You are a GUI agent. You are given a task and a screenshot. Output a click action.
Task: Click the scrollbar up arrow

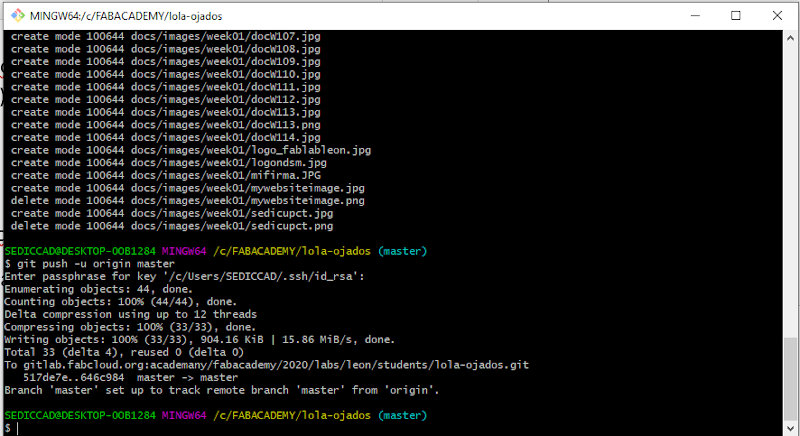(x=790, y=38)
